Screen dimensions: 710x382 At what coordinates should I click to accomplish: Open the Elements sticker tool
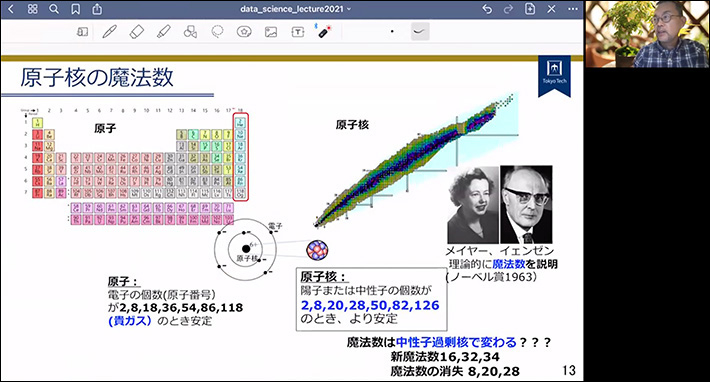click(x=244, y=32)
